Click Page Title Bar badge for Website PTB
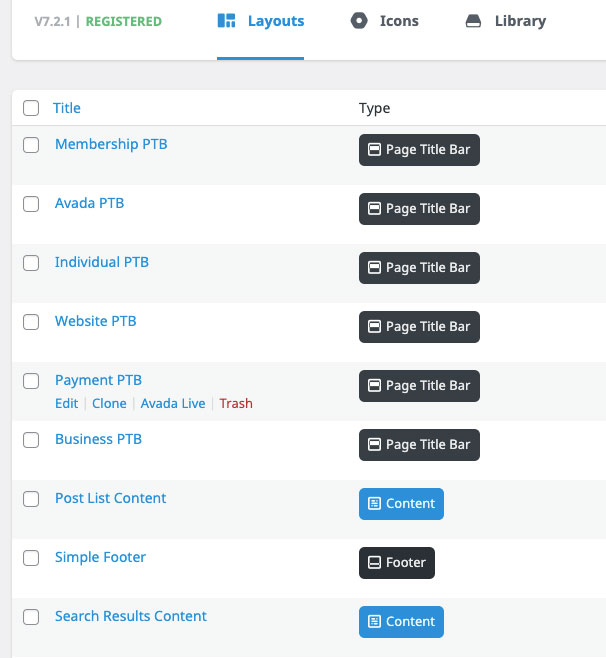The height and width of the screenshot is (658, 606). pyautogui.click(x=419, y=327)
